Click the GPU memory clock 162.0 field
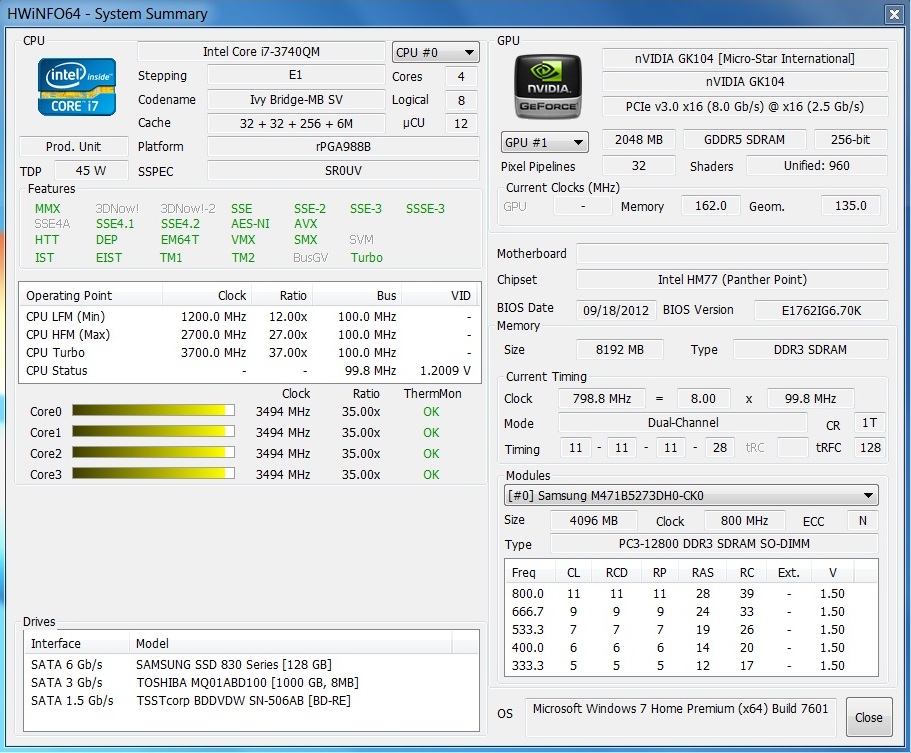The height and width of the screenshot is (753, 911). coord(711,205)
